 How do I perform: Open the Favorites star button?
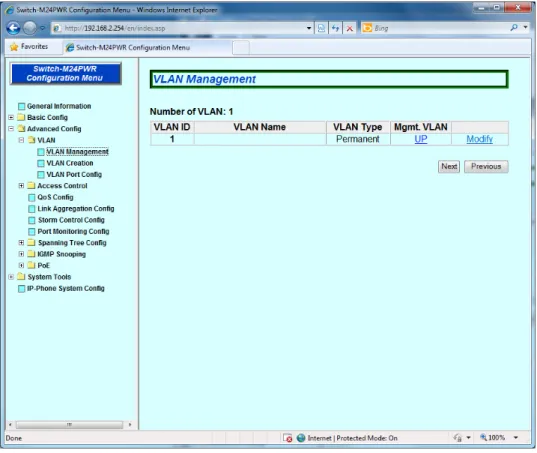[29, 47]
